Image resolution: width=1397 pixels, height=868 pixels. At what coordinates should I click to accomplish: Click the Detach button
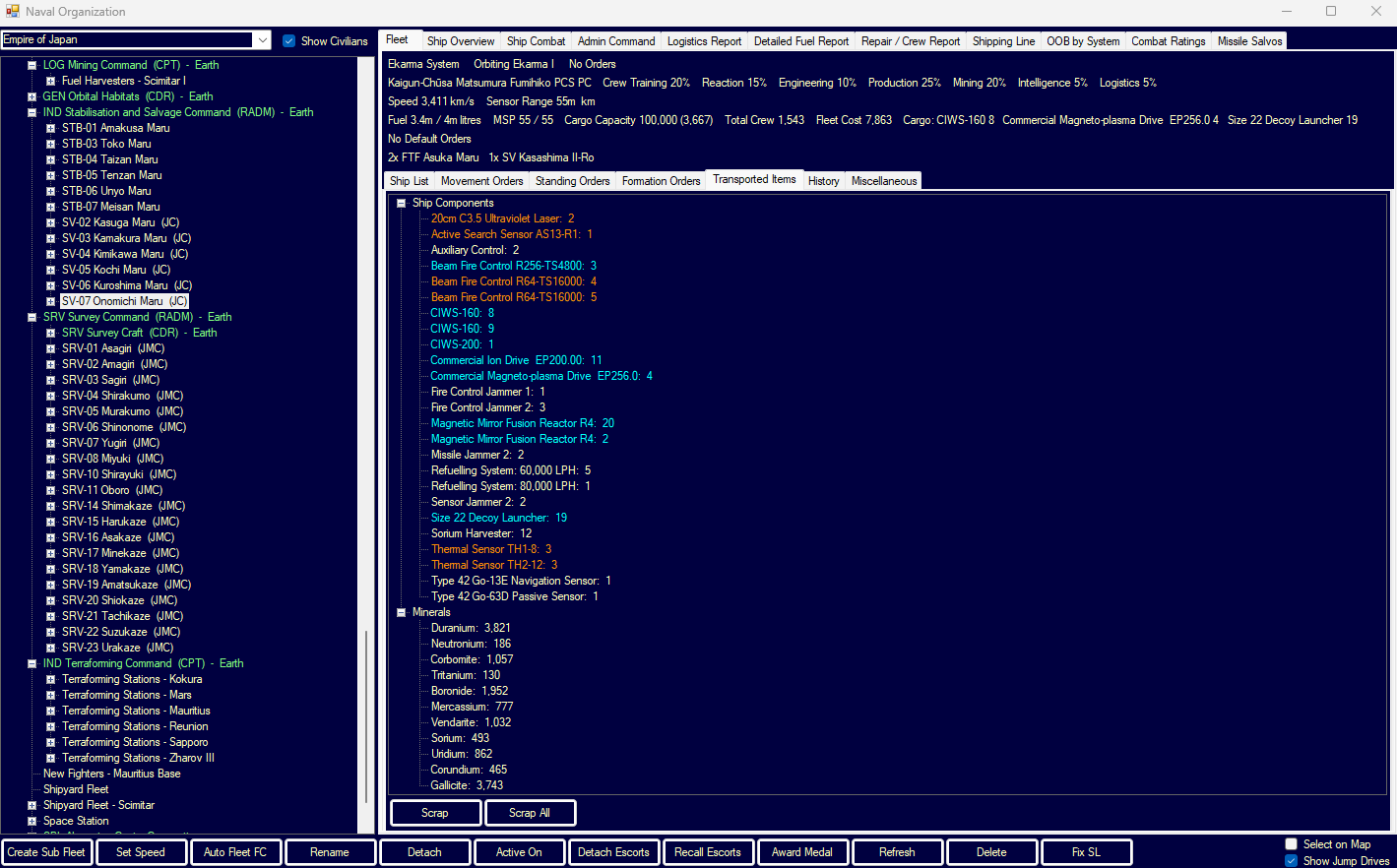[424, 852]
